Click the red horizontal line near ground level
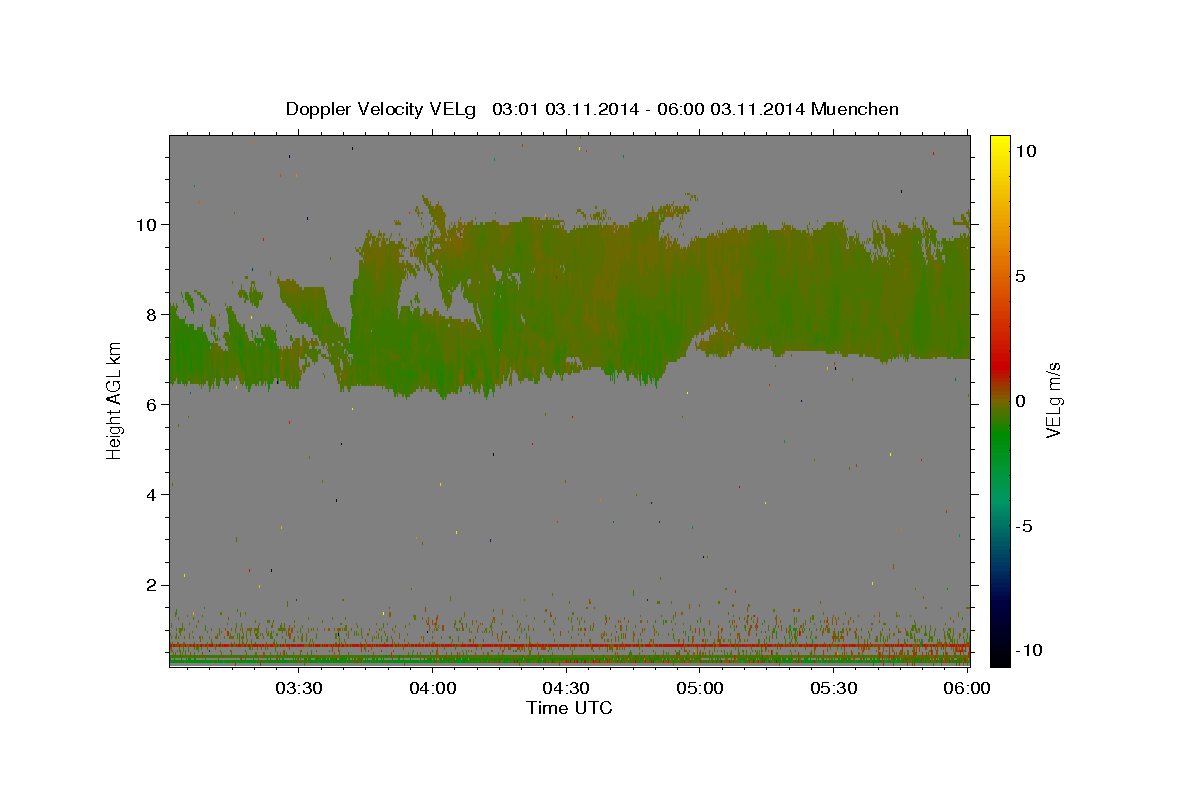1200x800 pixels. [x=569, y=646]
